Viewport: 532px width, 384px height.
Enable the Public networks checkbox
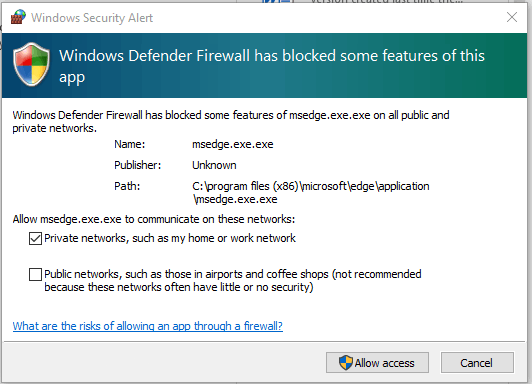click(35, 274)
